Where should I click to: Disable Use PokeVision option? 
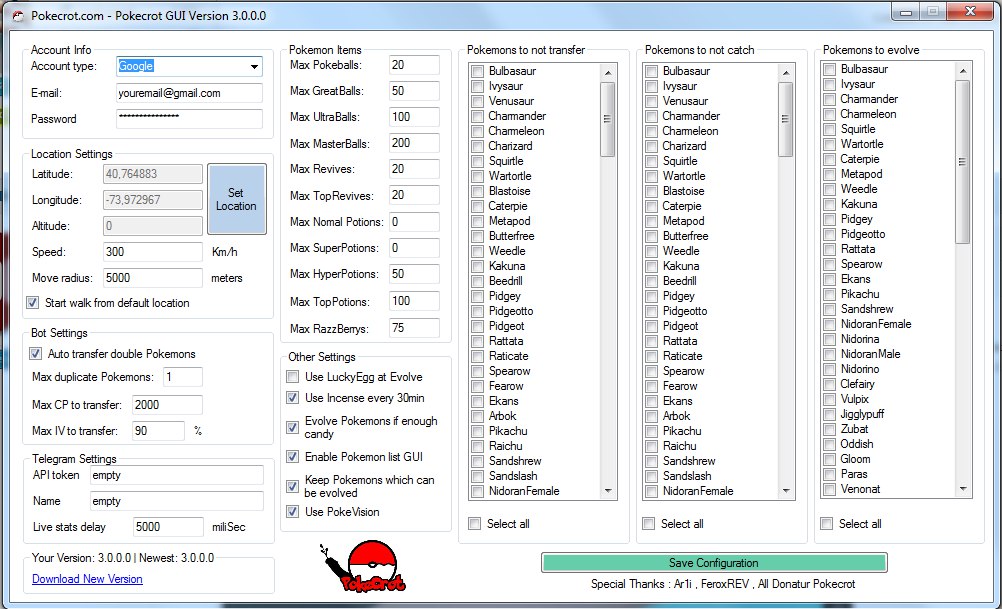click(292, 512)
